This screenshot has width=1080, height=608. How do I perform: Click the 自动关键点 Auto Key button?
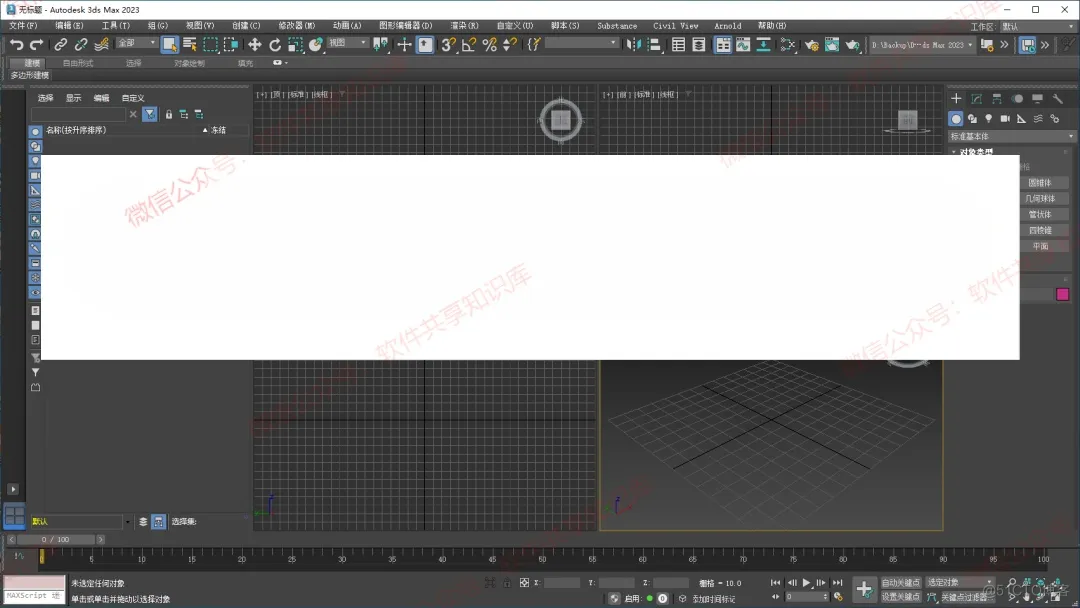pyautogui.click(x=900, y=583)
